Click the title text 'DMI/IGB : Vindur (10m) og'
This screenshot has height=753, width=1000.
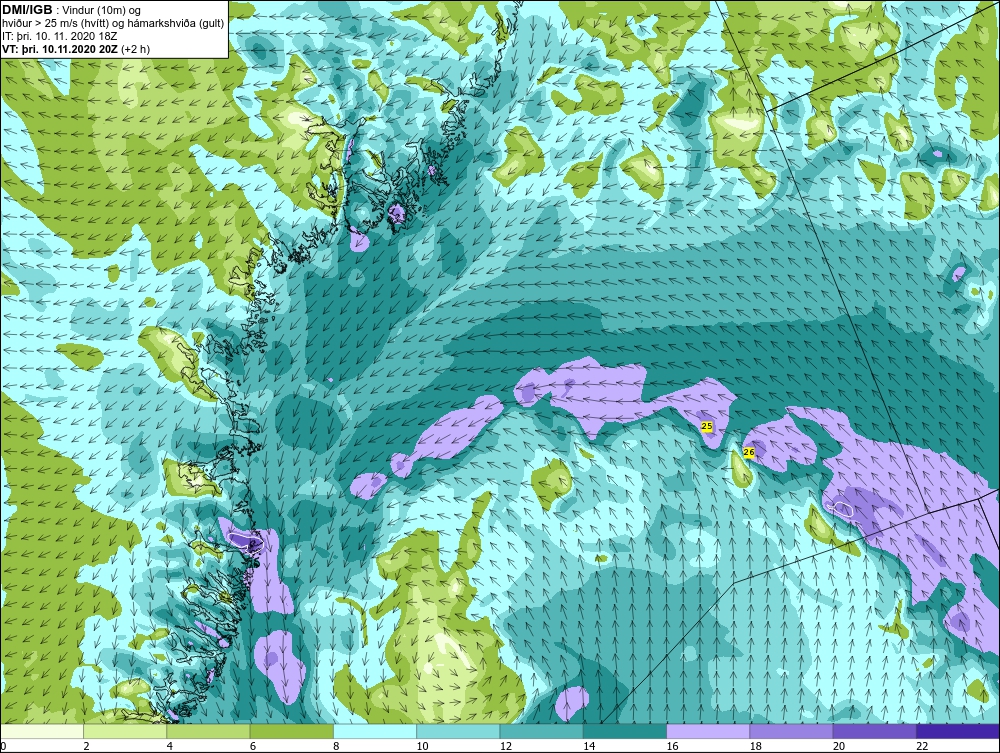click(x=71, y=10)
